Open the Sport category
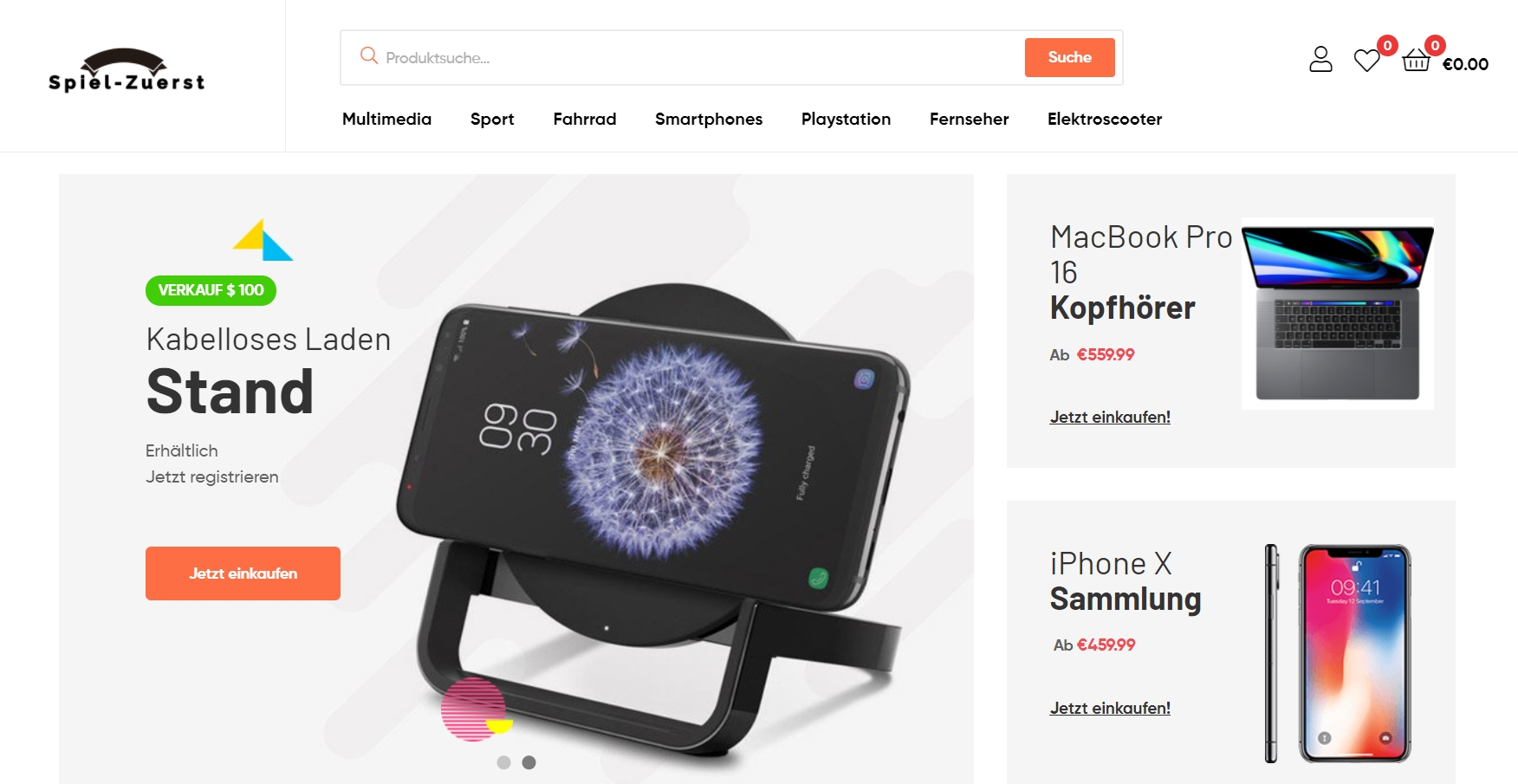This screenshot has height=784, width=1518. point(492,119)
